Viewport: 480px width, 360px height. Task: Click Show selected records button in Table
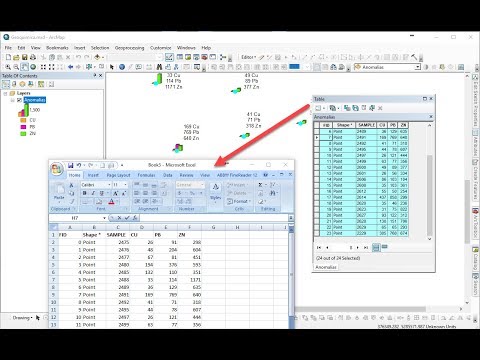coord(384,247)
